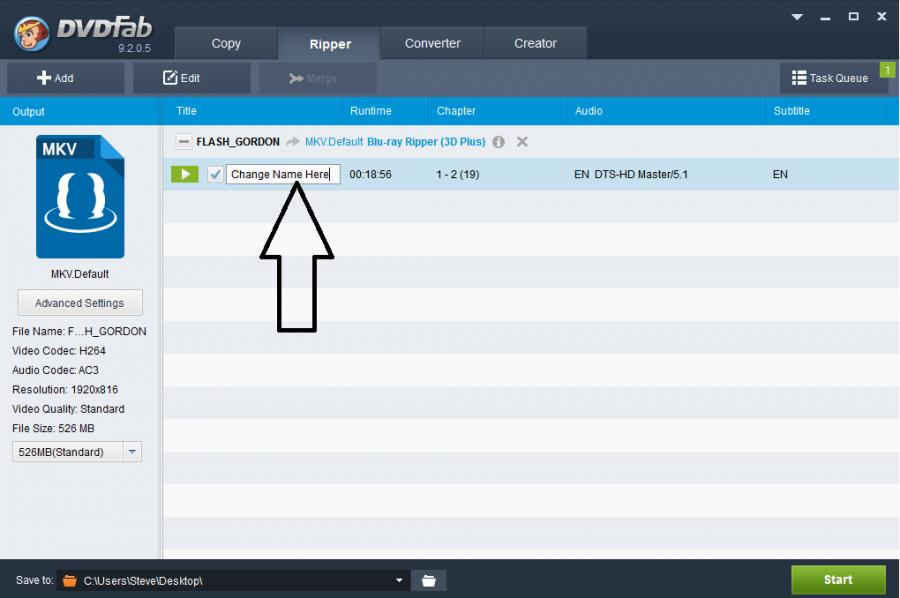Click the DVDFab monkey logo

pyautogui.click(x=31, y=34)
